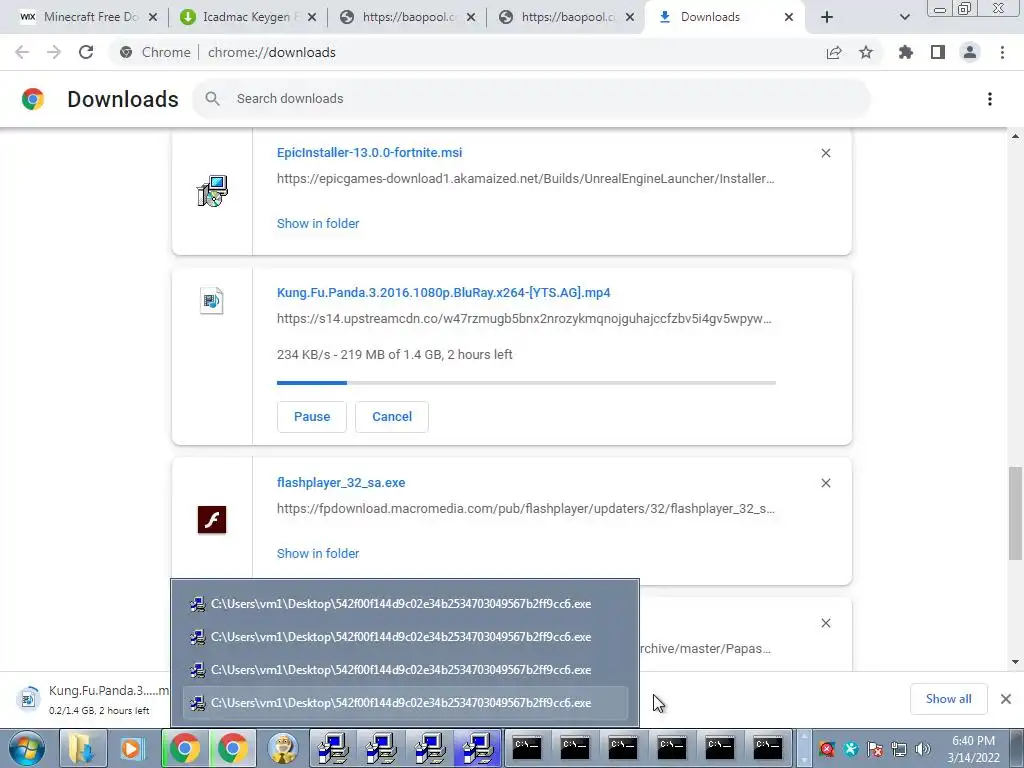Select the highlighted fourth exe window entry
Viewport: 1024px width, 768px height.
(x=405, y=703)
